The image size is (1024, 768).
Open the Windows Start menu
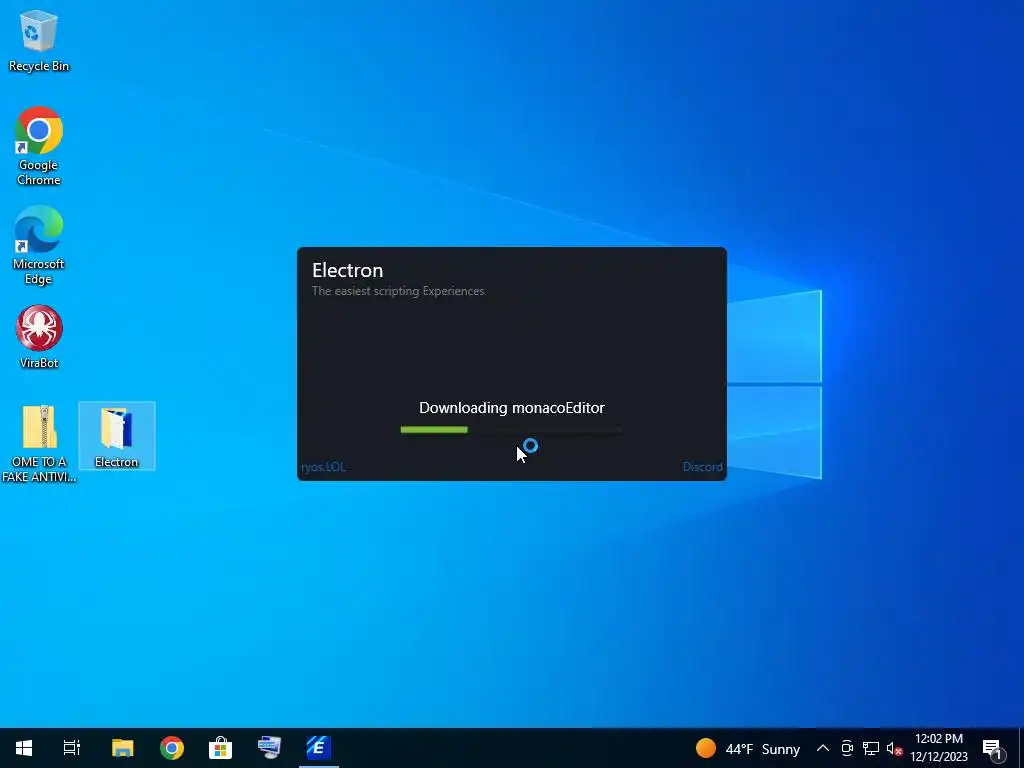coord(24,748)
